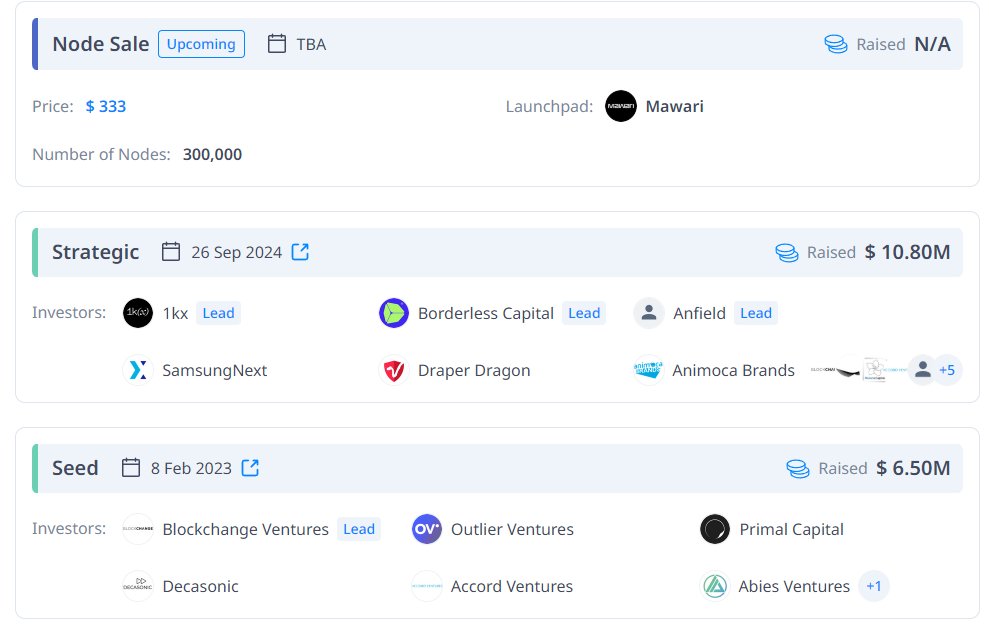989x629 pixels.
Task: Click the Lead badge next to 1kx
Action: point(218,313)
